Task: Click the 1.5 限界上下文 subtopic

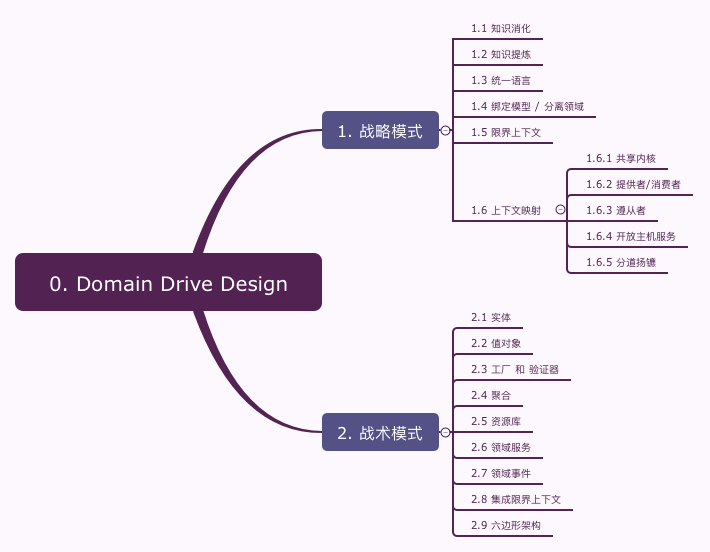Action: pos(504,132)
